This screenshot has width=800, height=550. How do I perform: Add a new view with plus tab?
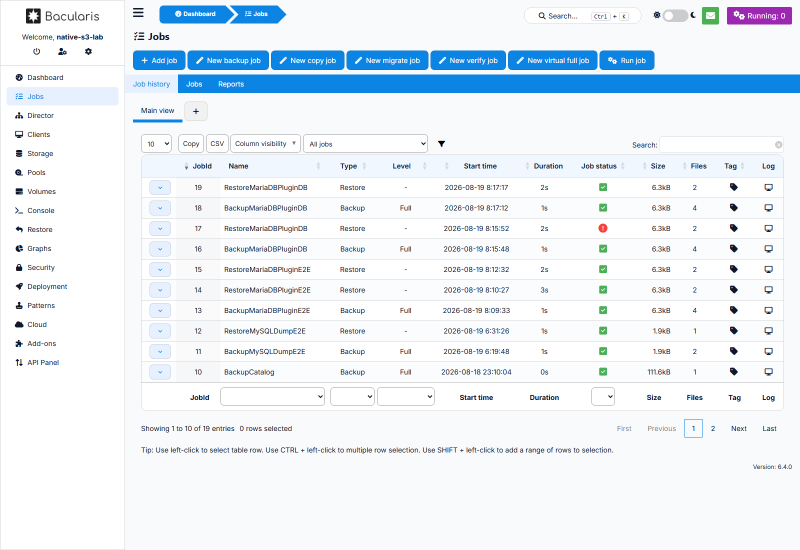[x=196, y=111]
